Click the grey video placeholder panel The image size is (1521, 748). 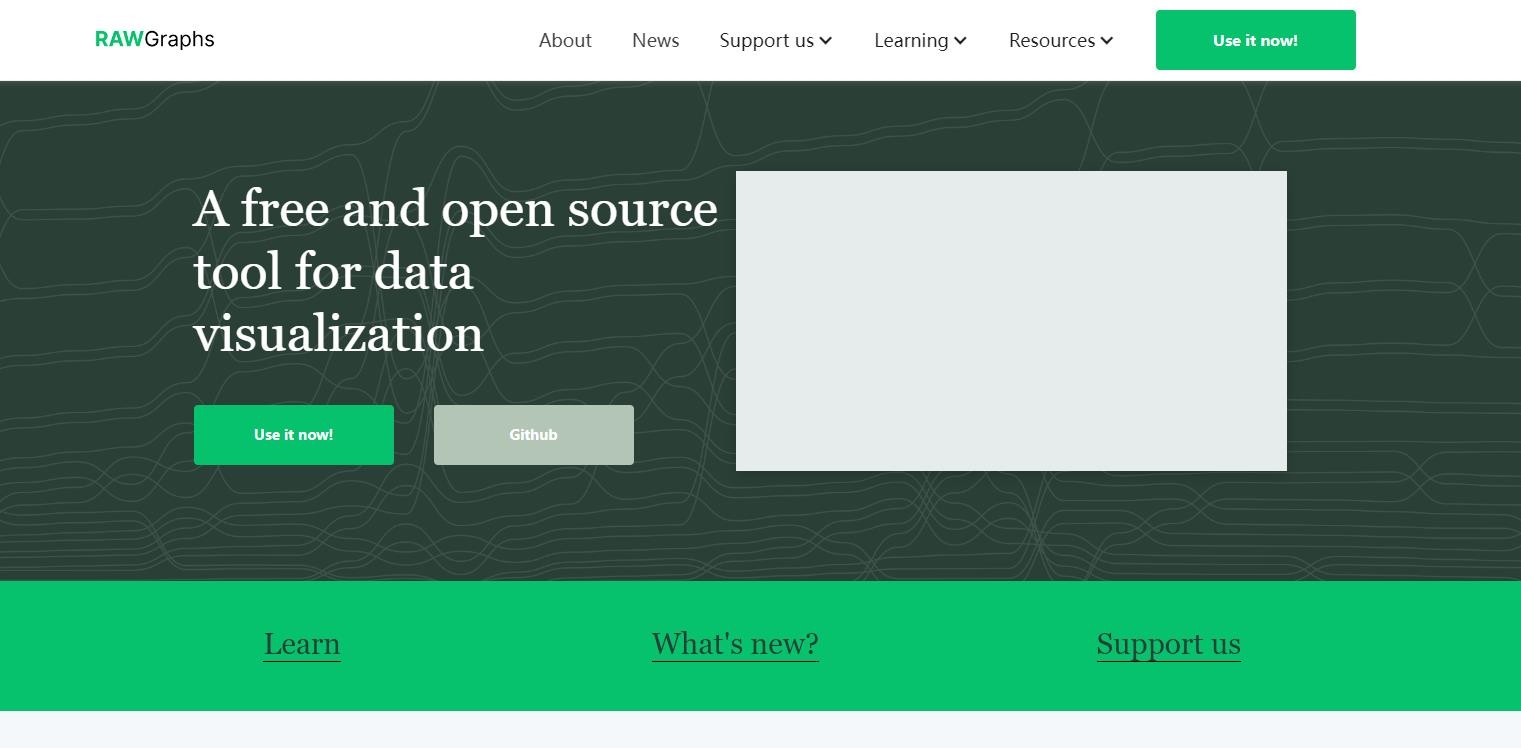(x=1011, y=321)
